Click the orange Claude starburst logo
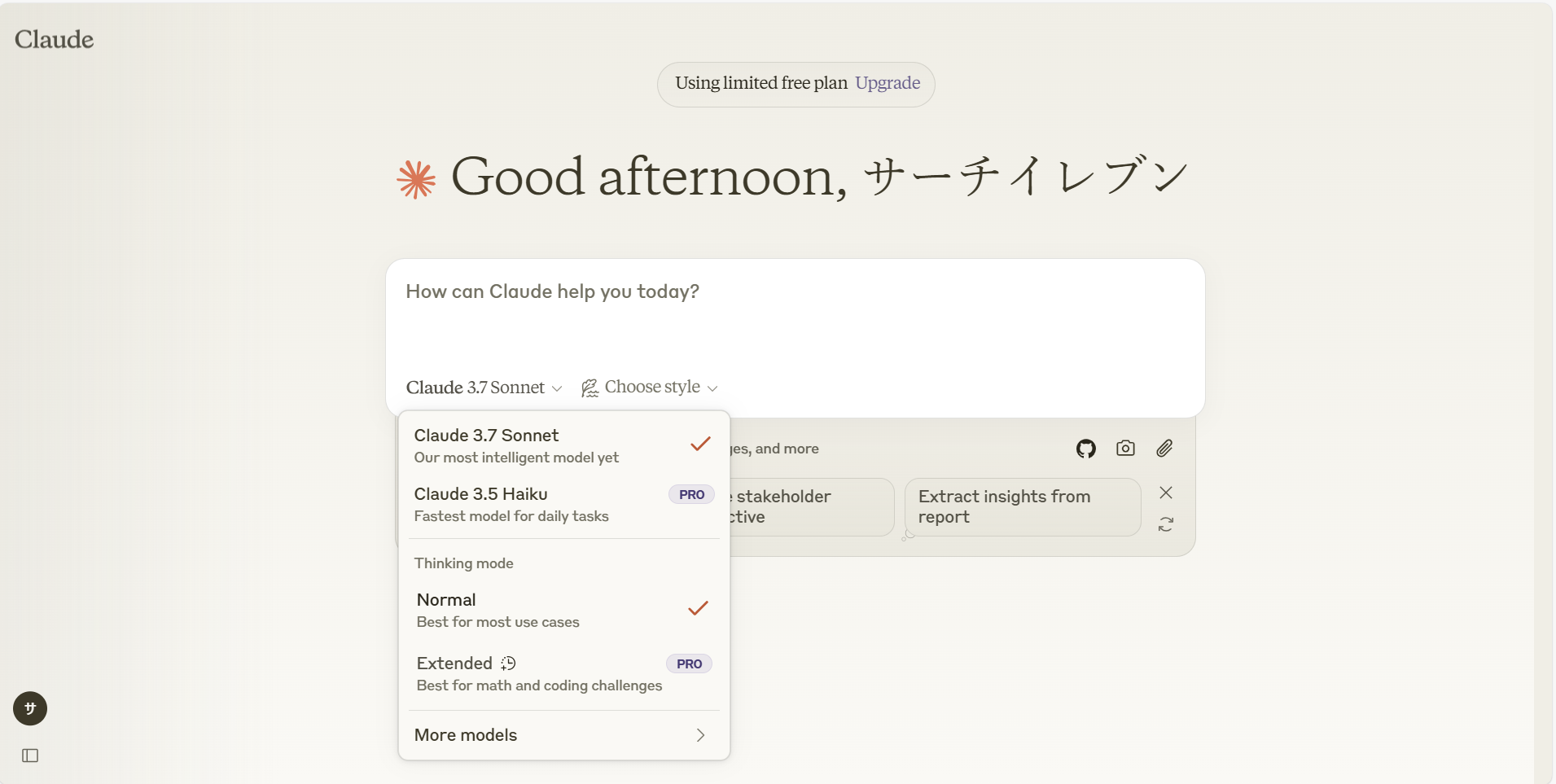Viewport: 1556px width, 784px height. coord(416,179)
